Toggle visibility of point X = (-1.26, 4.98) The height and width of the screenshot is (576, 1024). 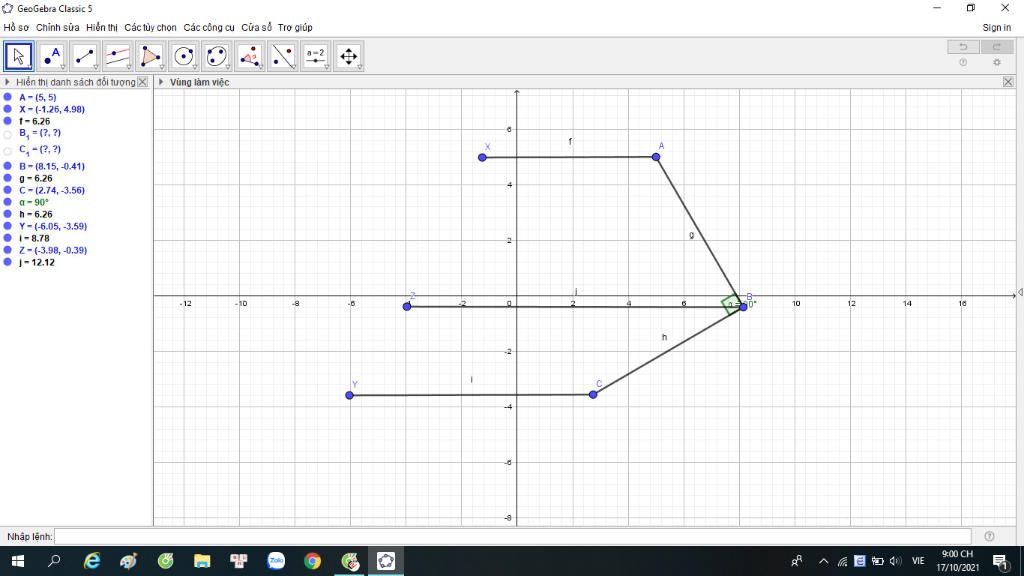pyautogui.click(x=8, y=109)
